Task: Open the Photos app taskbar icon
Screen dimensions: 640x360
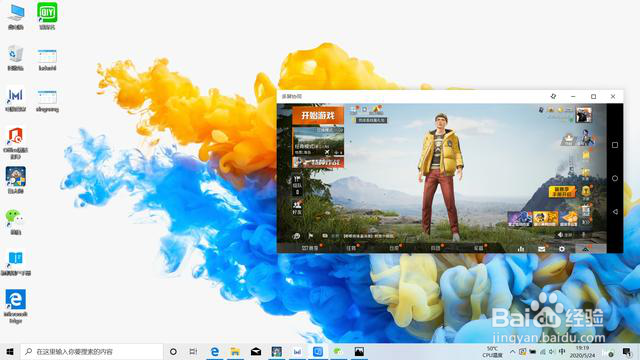Action: 359,351
